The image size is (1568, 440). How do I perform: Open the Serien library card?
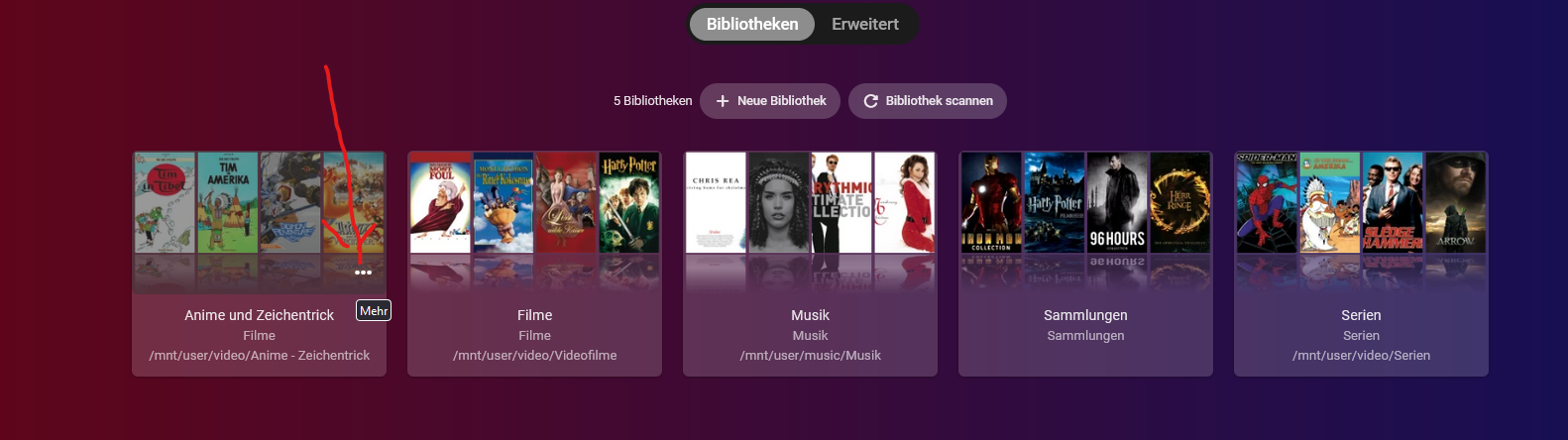click(1362, 264)
